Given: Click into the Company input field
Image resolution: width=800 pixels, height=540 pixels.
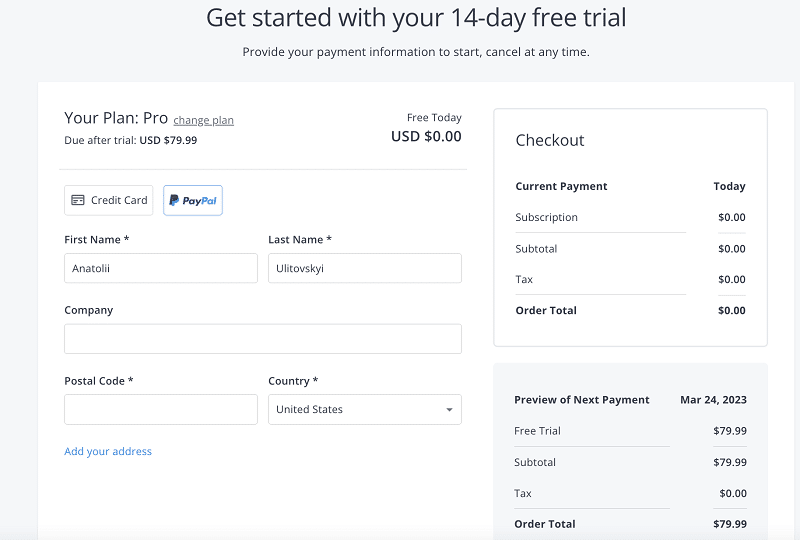Looking at the screenshot, I should tap(263, 339).
